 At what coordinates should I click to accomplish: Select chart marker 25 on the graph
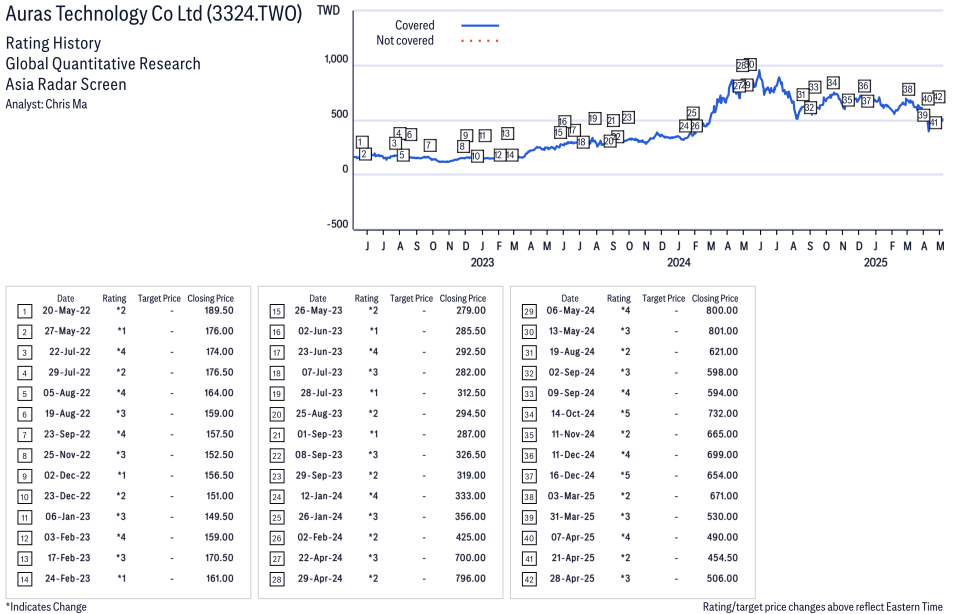pyautogui.click(x=692, y=113)
